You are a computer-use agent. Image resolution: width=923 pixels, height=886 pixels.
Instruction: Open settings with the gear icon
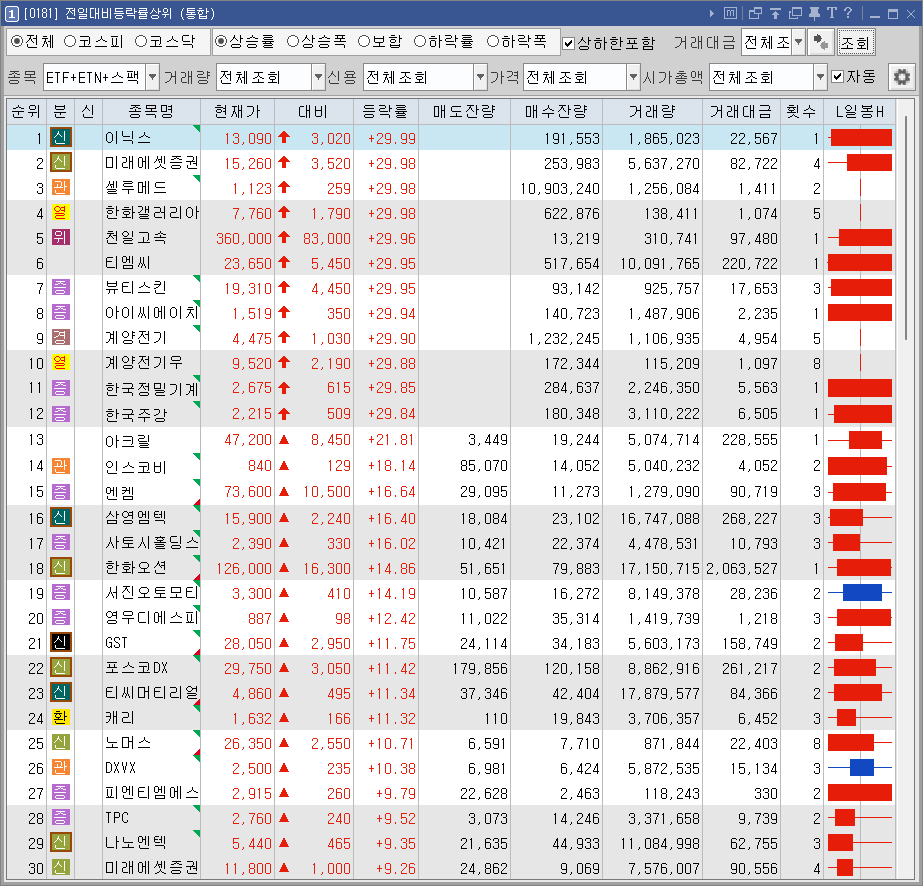coord(901,77)
